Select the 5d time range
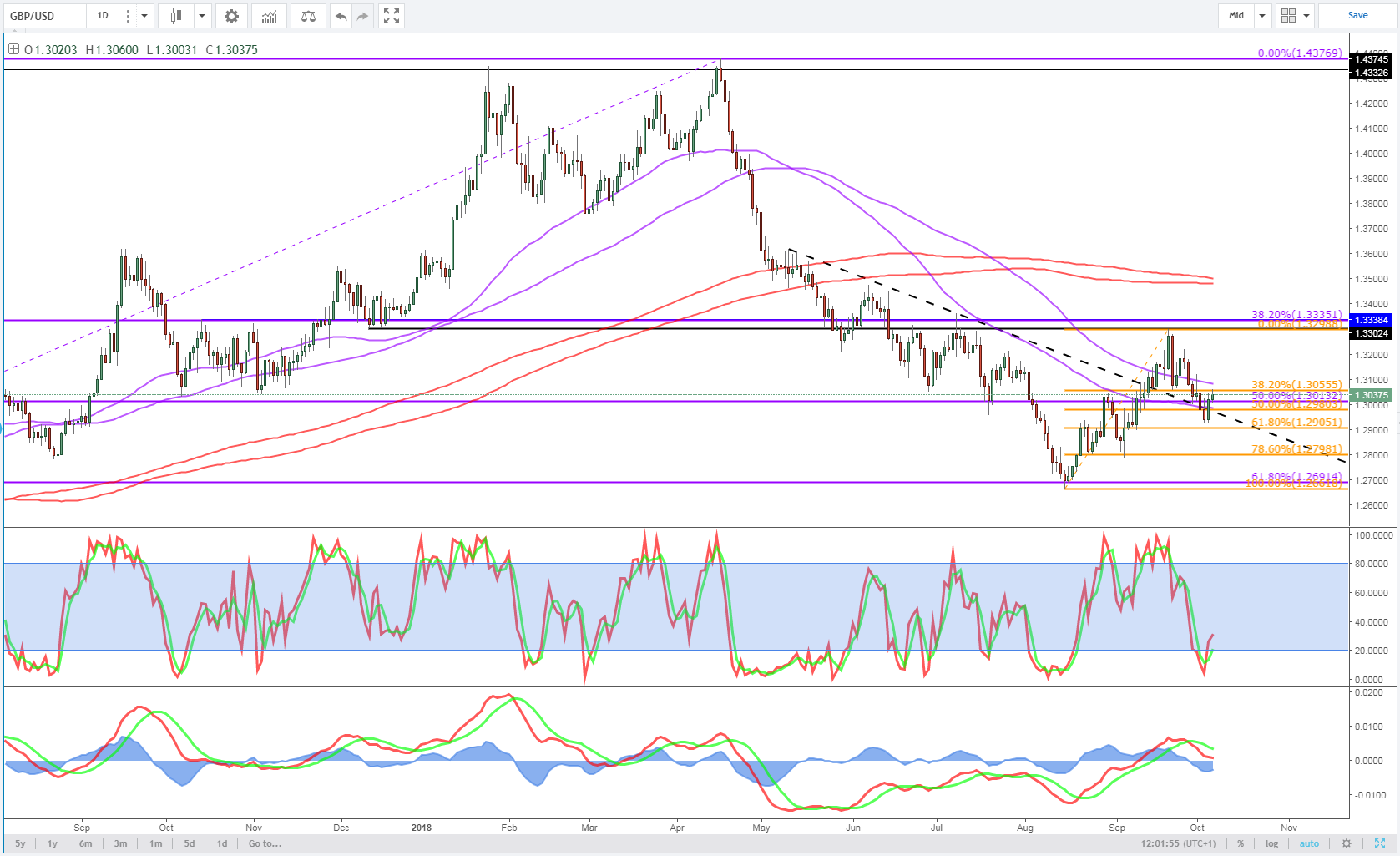Screen dimensions: 1400x856 (x=190, y=843)
